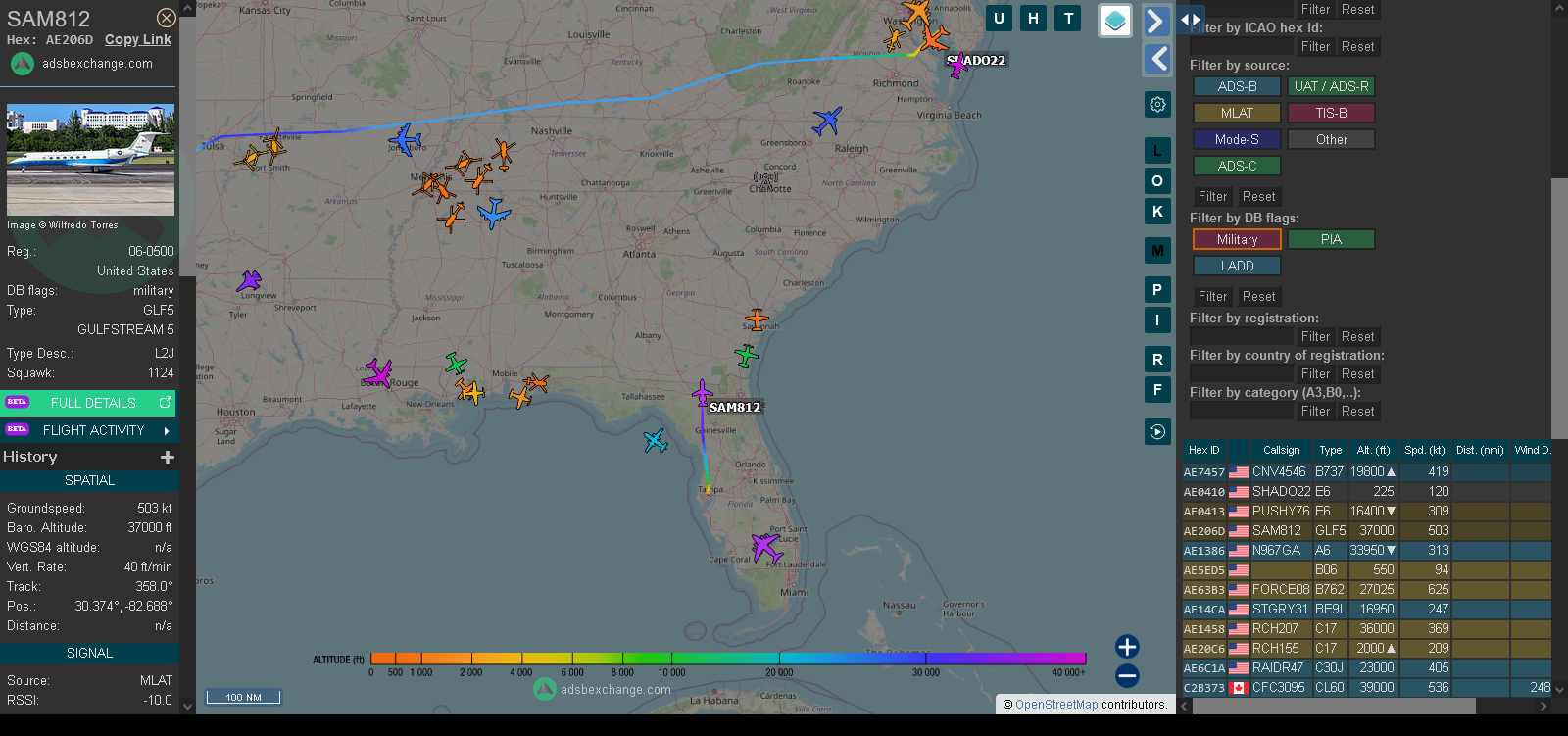Click blue aircraft near Huntsville

tap(494, 213)
